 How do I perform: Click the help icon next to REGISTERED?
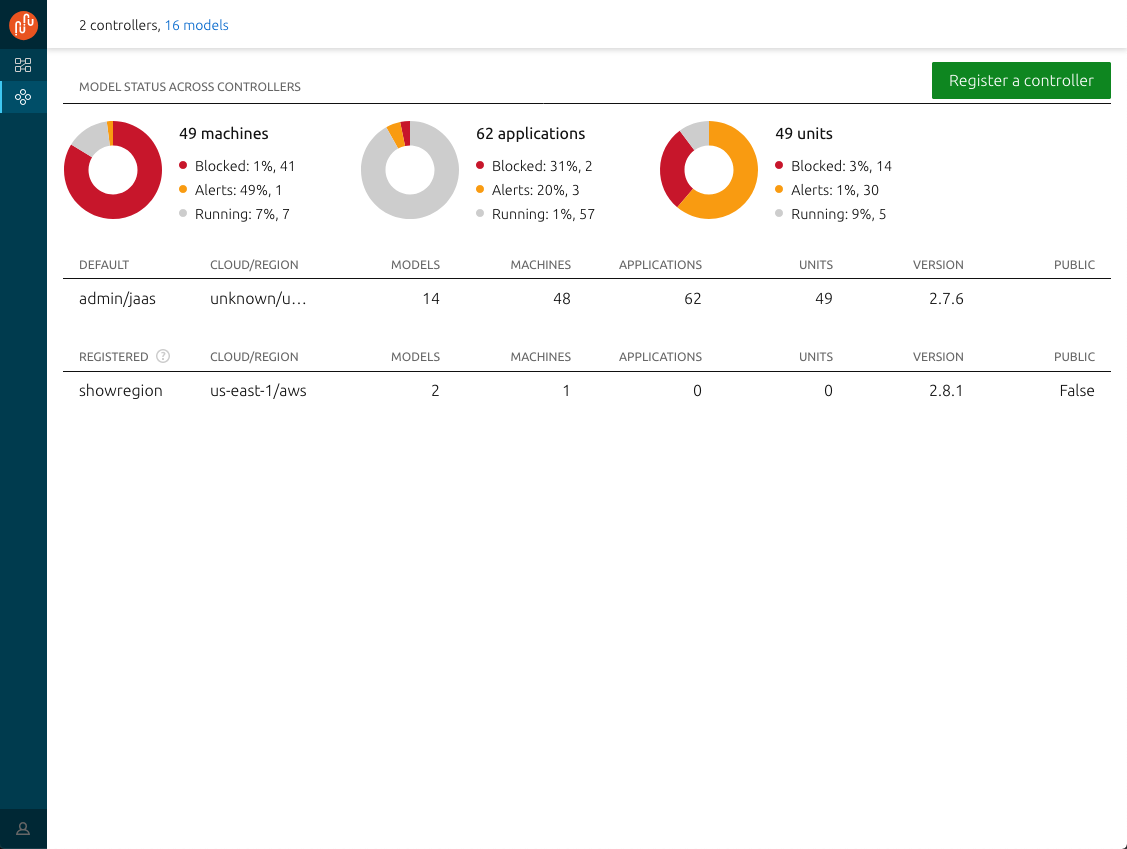coord(163,356)
